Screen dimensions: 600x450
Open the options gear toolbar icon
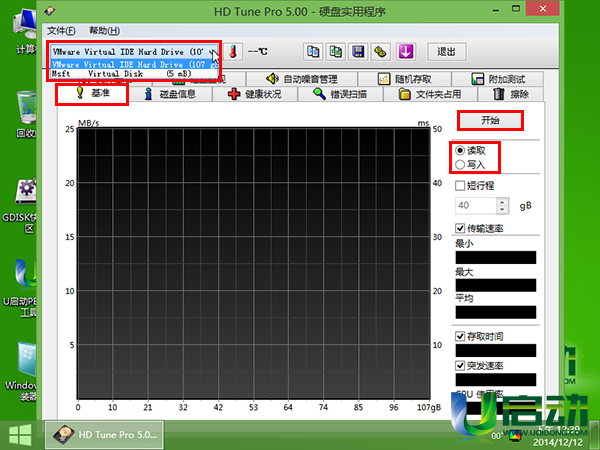tap(380, 52)
